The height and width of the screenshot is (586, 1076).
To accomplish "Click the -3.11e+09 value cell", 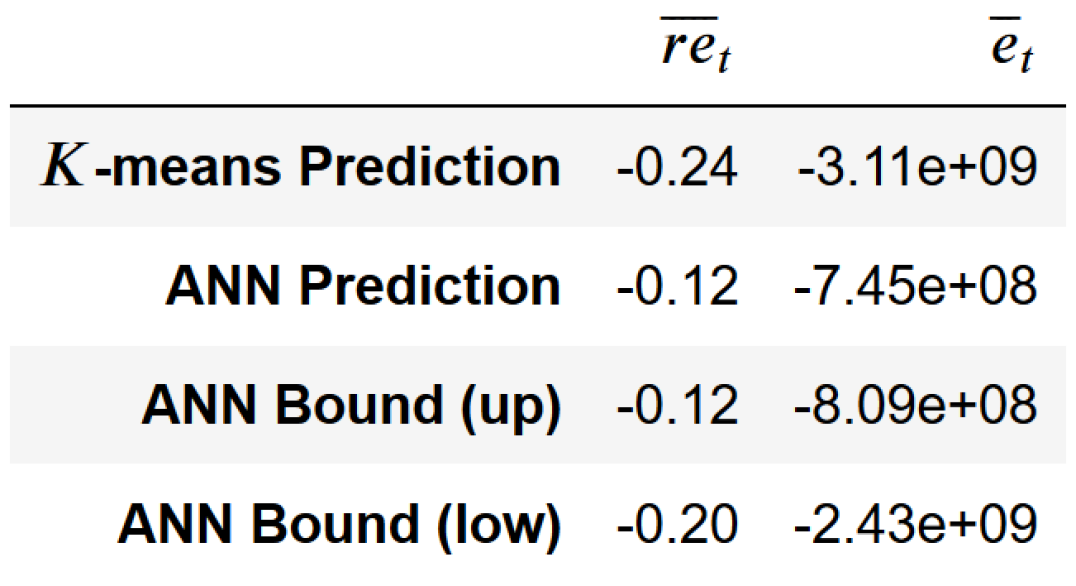I will [x=916, y=167].
